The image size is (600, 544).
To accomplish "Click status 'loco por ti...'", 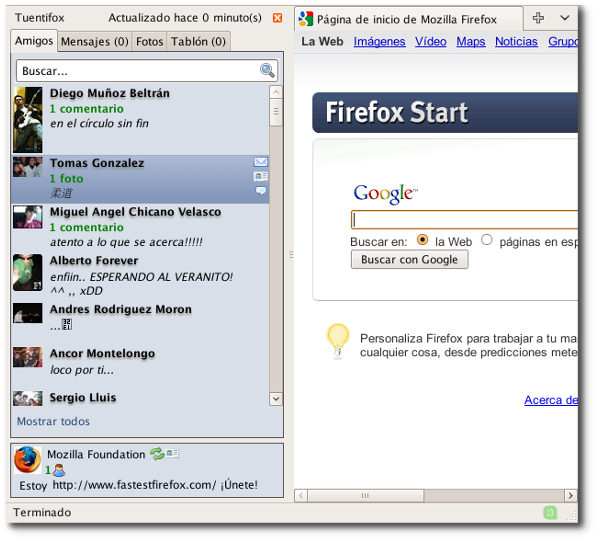I will 82,370.
